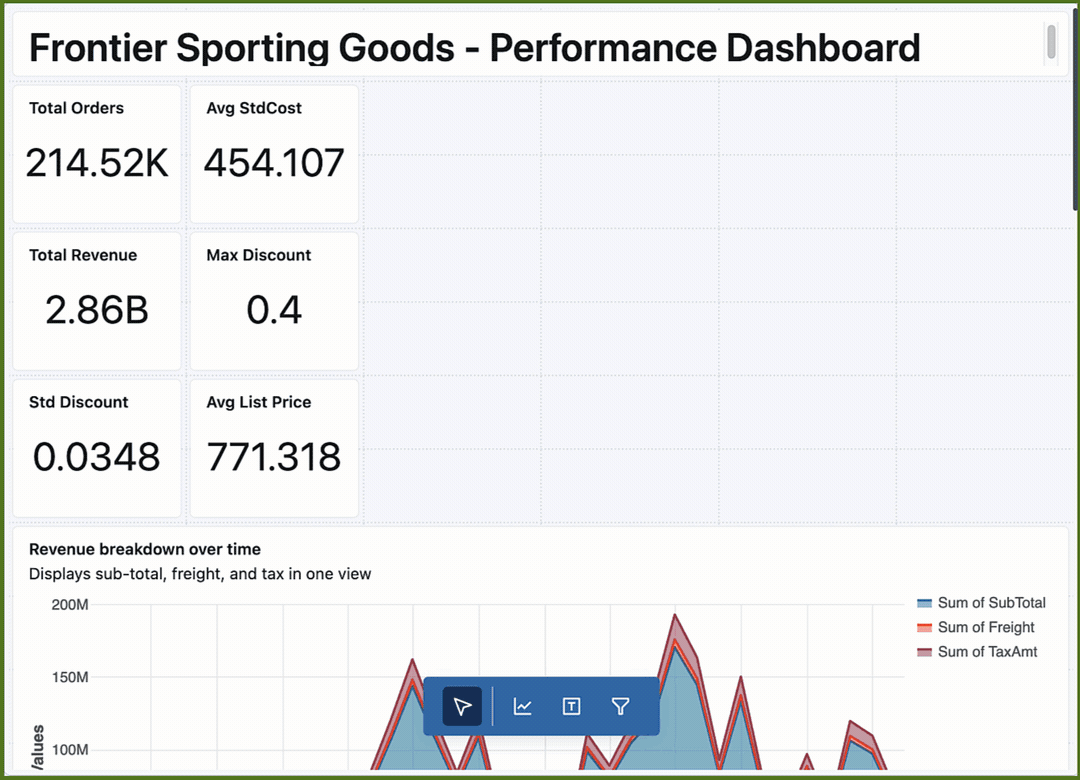This screenshot has width=1080, height=780.
Task: Toggle Sum of Freight legend series
Action: click(985, 627)
